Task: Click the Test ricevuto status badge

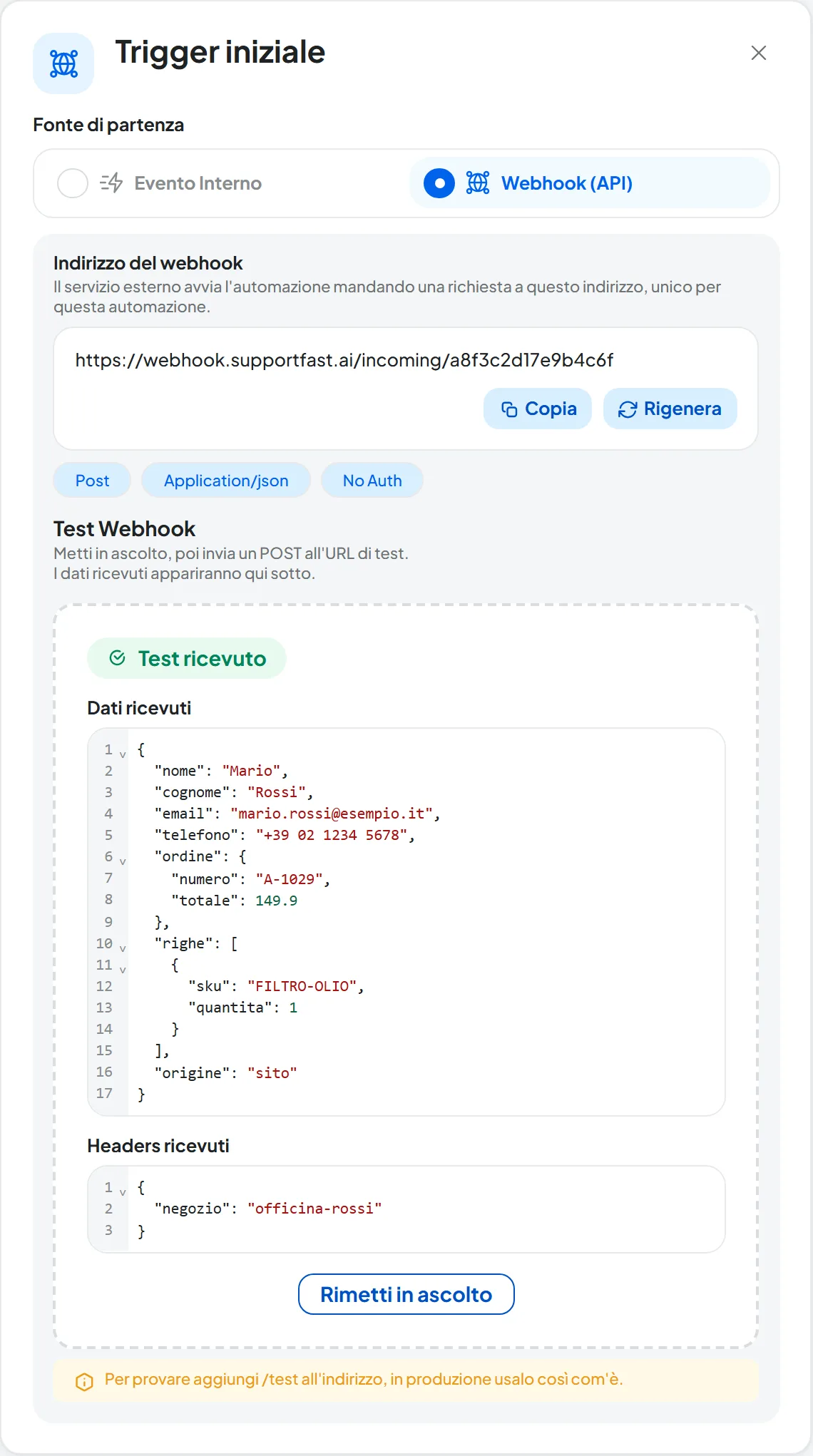Action: [x=187, y=658]
